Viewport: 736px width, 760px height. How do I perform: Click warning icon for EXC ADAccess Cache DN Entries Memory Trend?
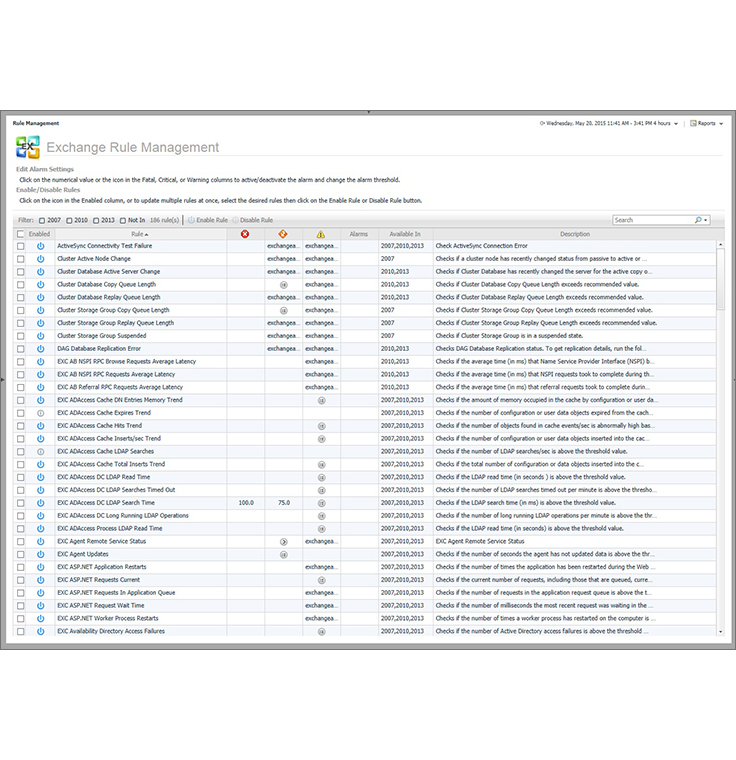pos(321,400)
